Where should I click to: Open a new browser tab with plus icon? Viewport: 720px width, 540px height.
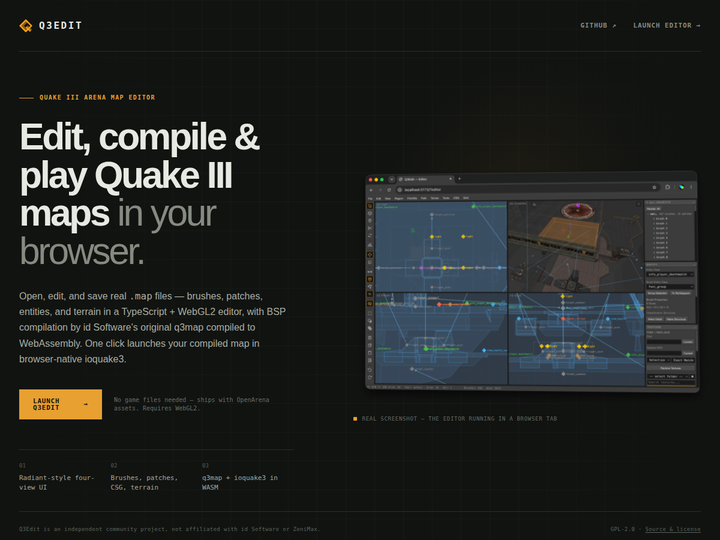[459, 179]
